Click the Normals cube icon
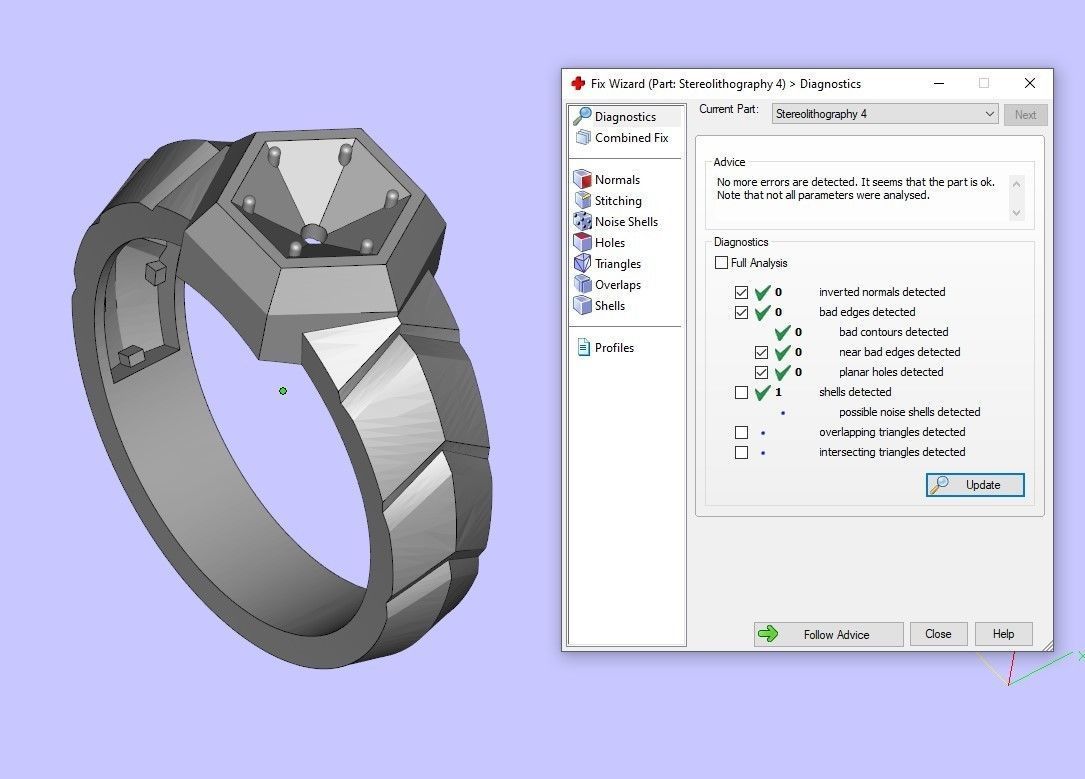 [x=583, y=179]
